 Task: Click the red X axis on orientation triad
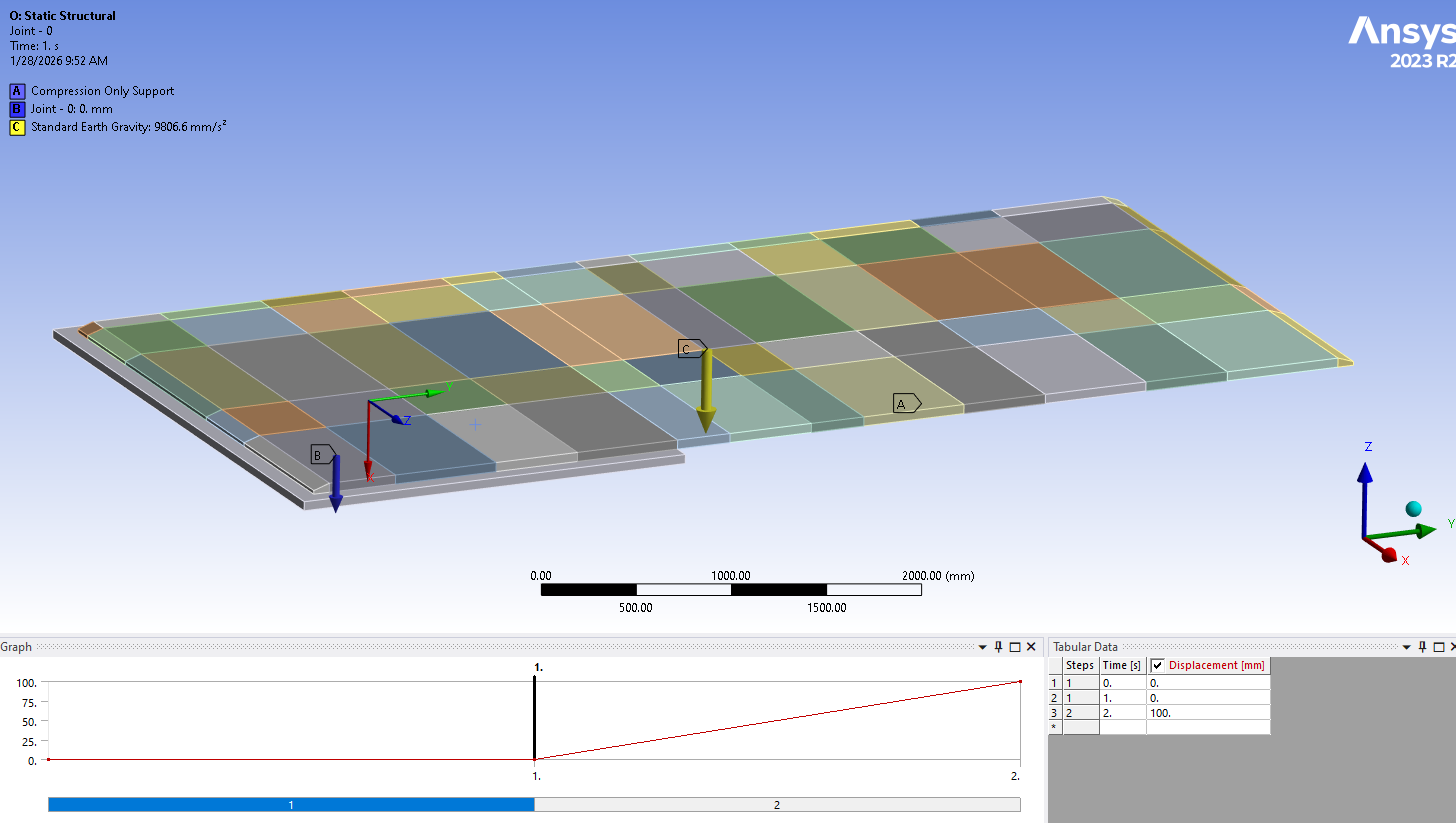pos(1388,555)
